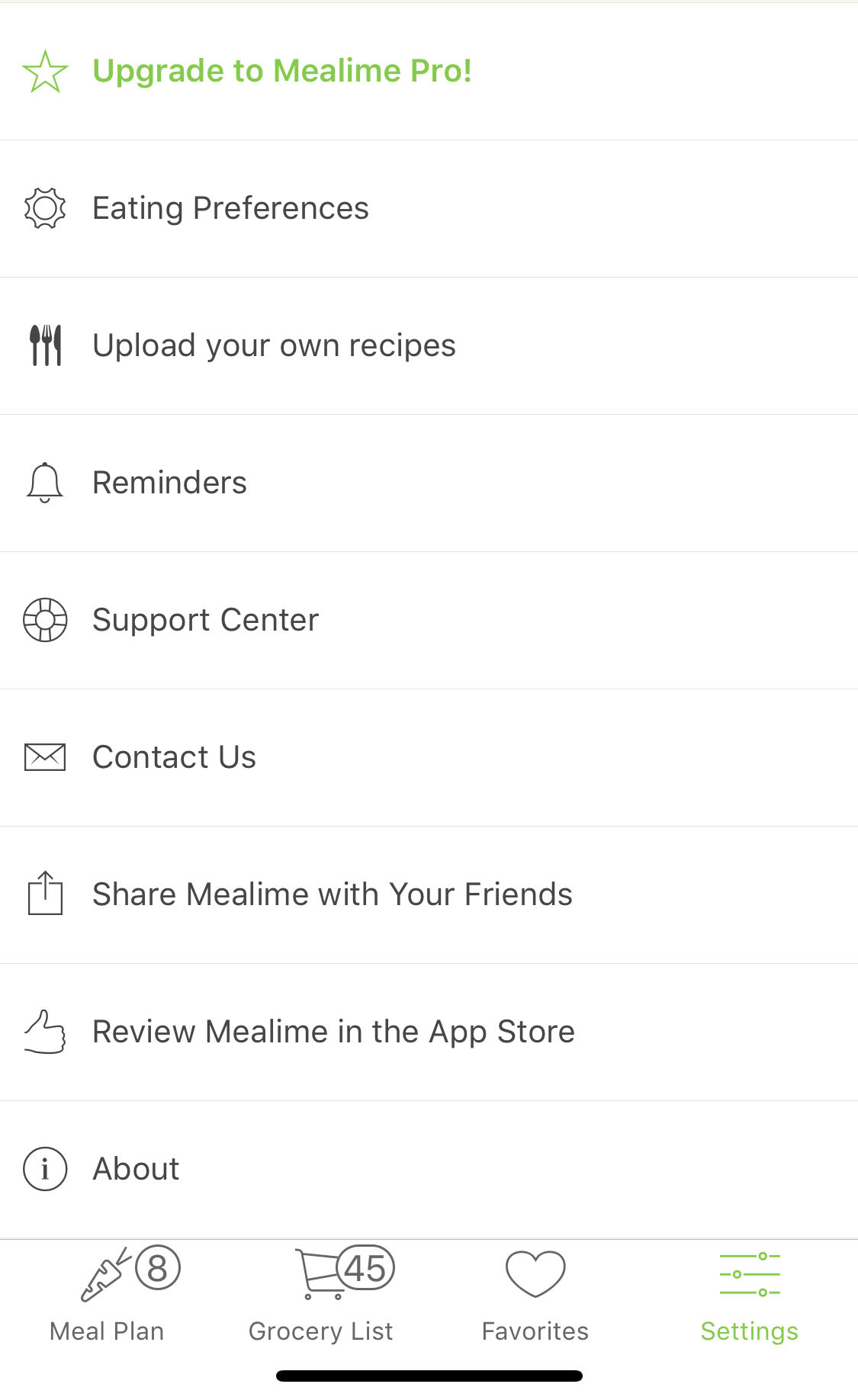Tap the grocery cart badge showing 45
858x1400 pixels.
pos(365,1269)
